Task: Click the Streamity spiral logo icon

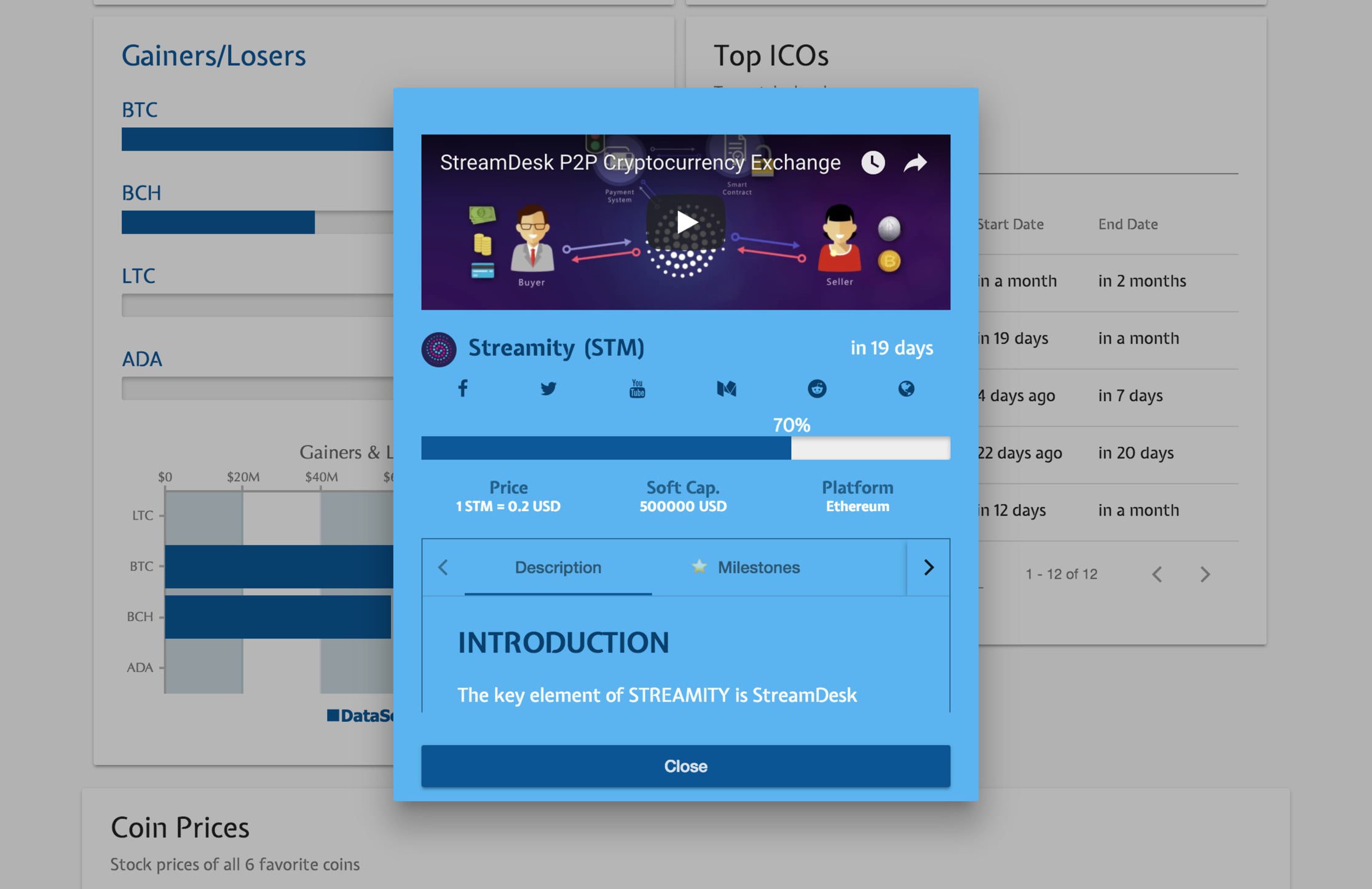Action: pos(439,350)
